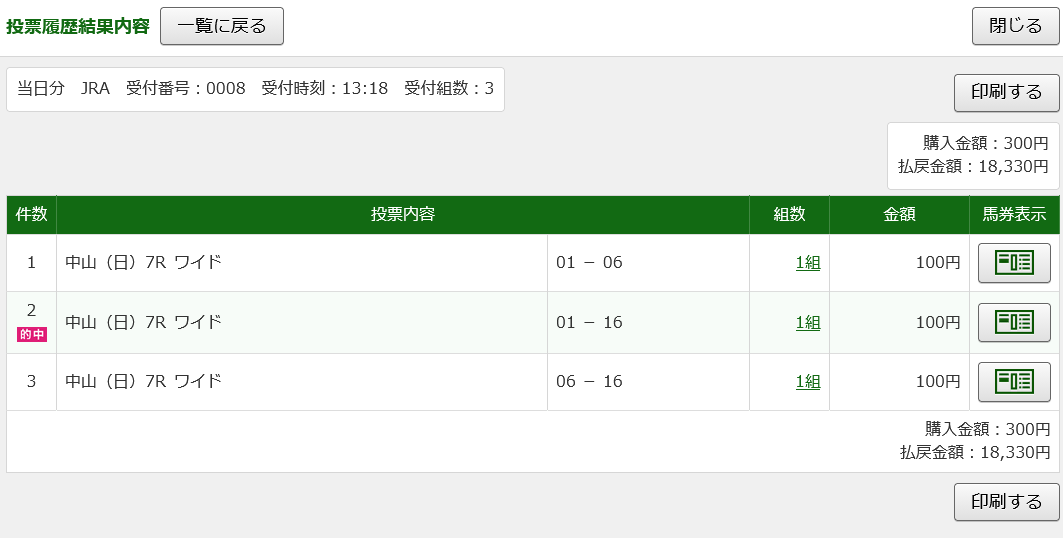
Task: Select the 01 − 16 combination cell
Action: click(x=589, y=322)
